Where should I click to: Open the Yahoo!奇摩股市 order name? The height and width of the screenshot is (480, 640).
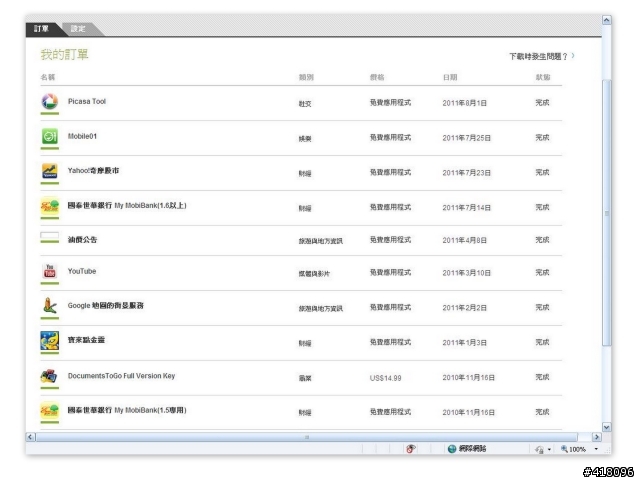click(x=93, y=171)
